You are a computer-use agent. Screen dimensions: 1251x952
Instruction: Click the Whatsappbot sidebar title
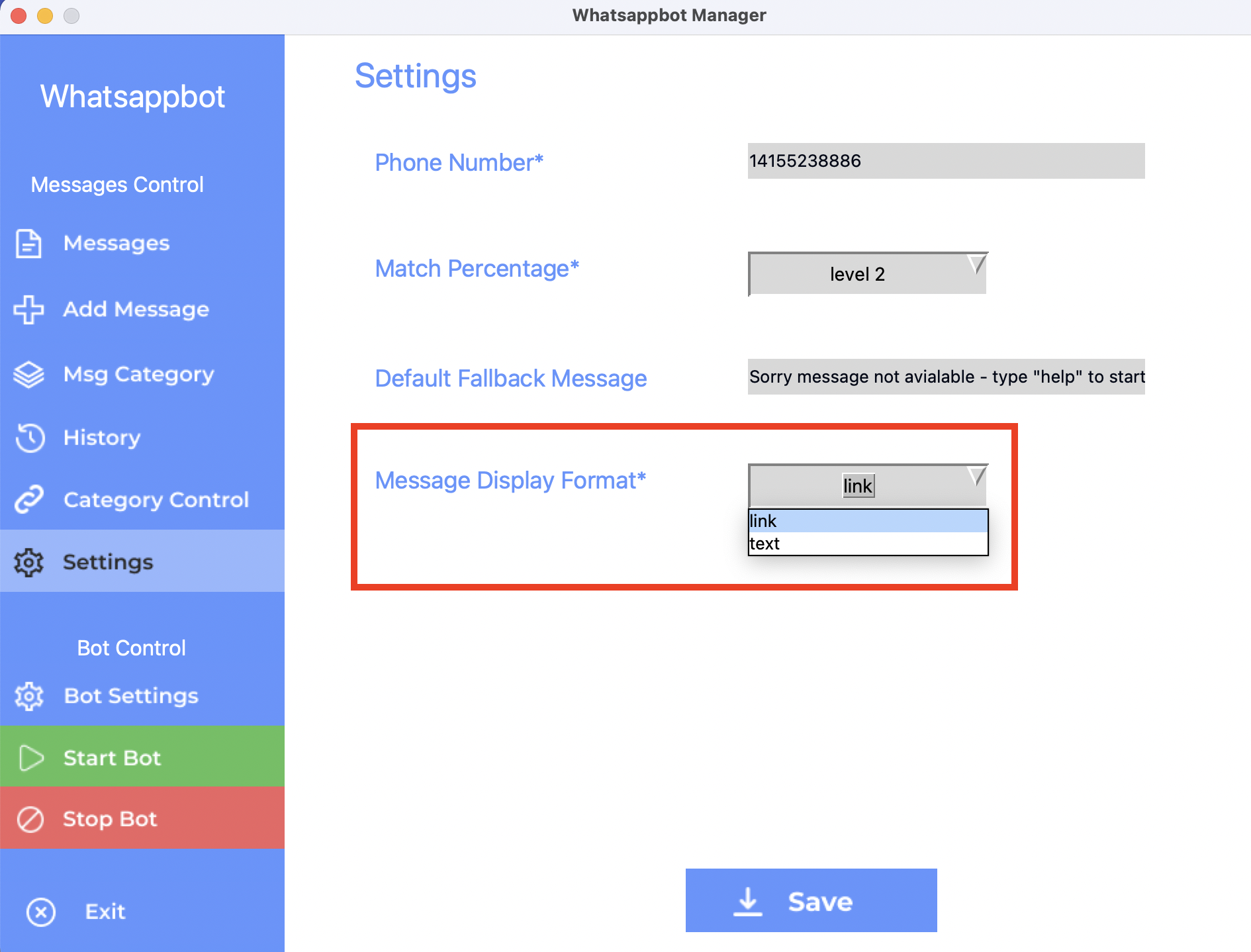click(x=132, y=97)
